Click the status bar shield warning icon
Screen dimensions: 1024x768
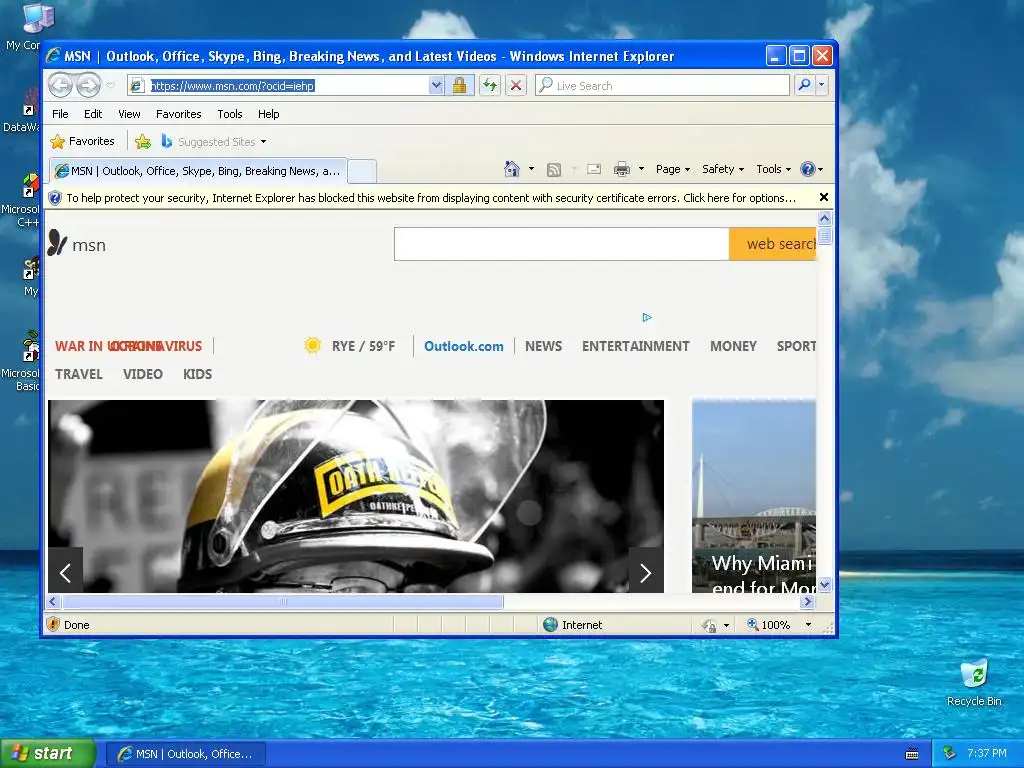[x=53, y=624]
